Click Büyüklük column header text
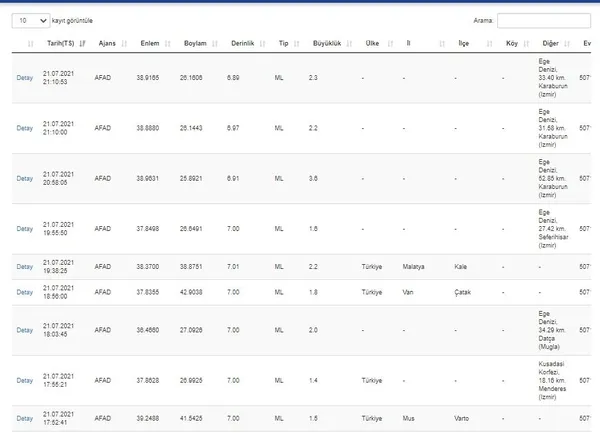This screenshot has width=600, height=433. click(x=327, y=43)
